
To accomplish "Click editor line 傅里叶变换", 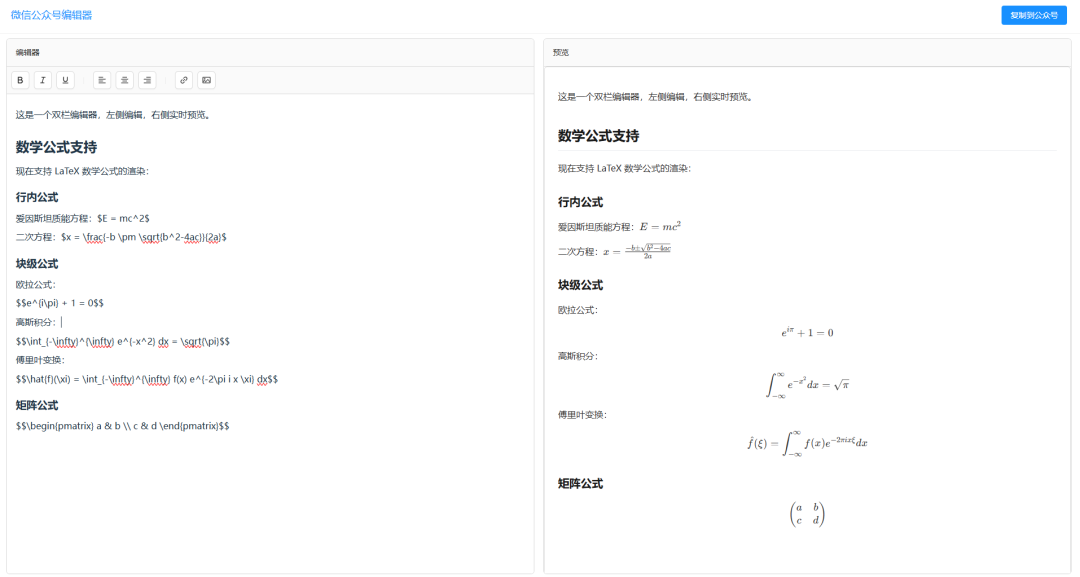I will coord(41,360).
